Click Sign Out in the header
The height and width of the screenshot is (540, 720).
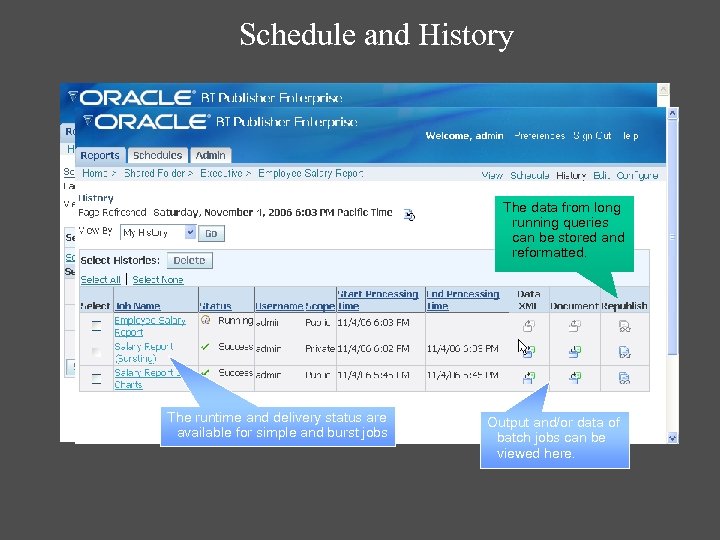point(592,136)
